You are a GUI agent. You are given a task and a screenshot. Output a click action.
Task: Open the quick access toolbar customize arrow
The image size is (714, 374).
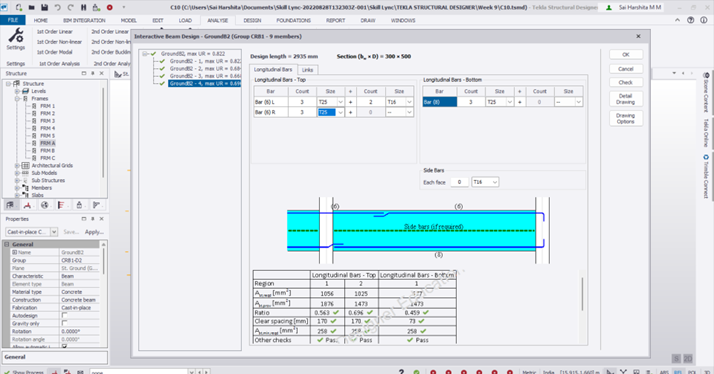pyautogui.click(x=123, y=7)
